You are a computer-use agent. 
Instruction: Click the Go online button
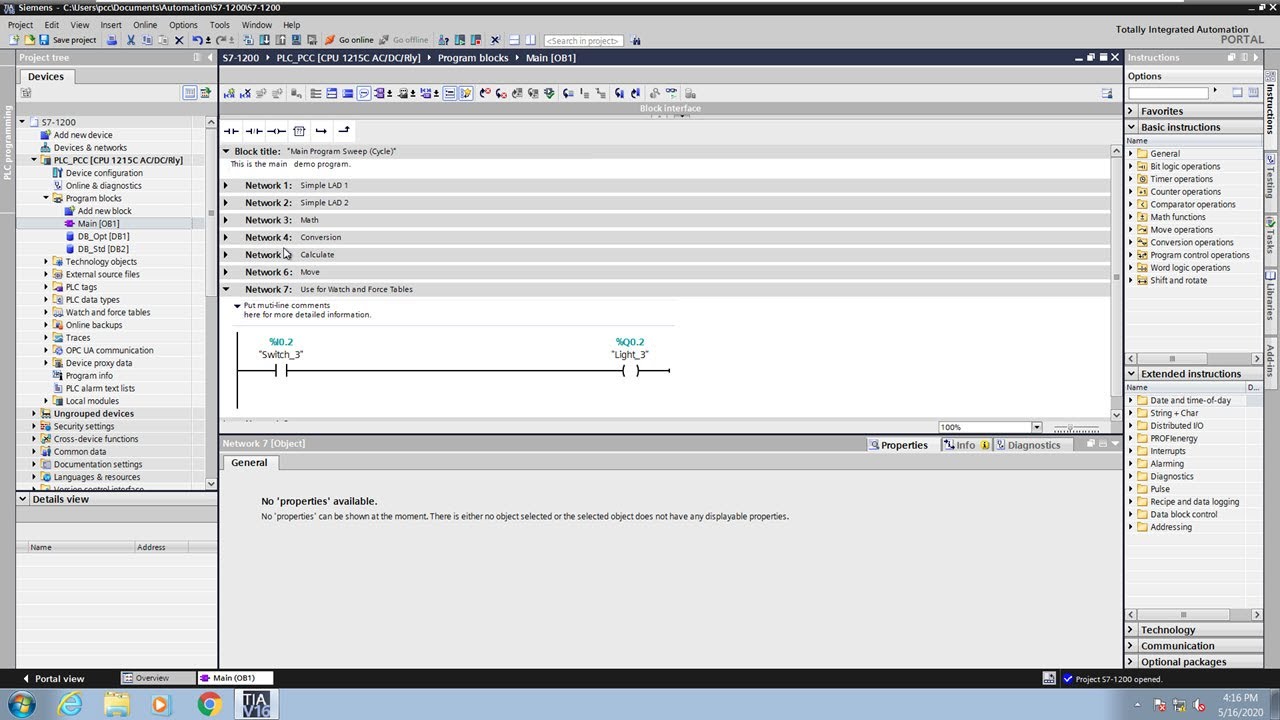coord(349,40)
